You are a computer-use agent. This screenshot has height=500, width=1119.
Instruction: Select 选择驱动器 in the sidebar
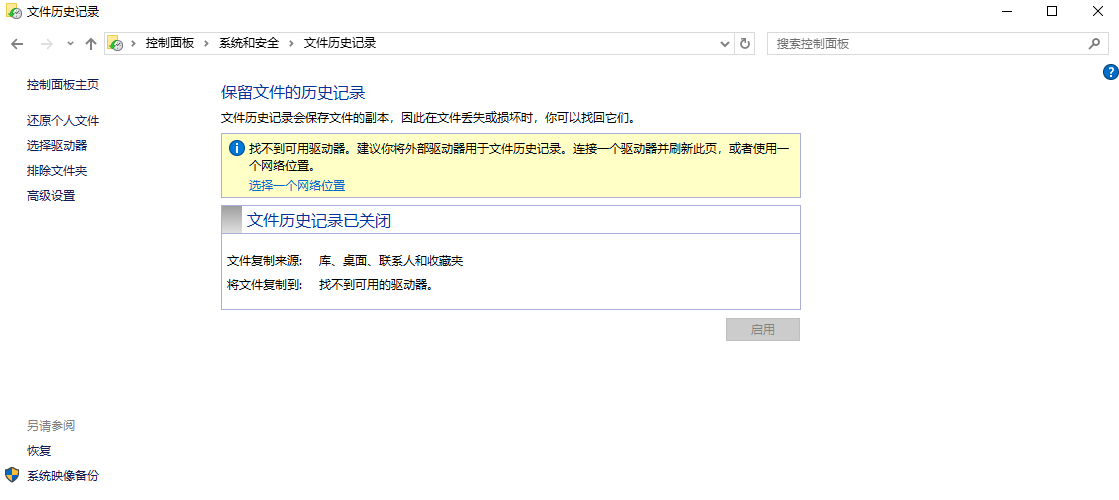point(57,146)
